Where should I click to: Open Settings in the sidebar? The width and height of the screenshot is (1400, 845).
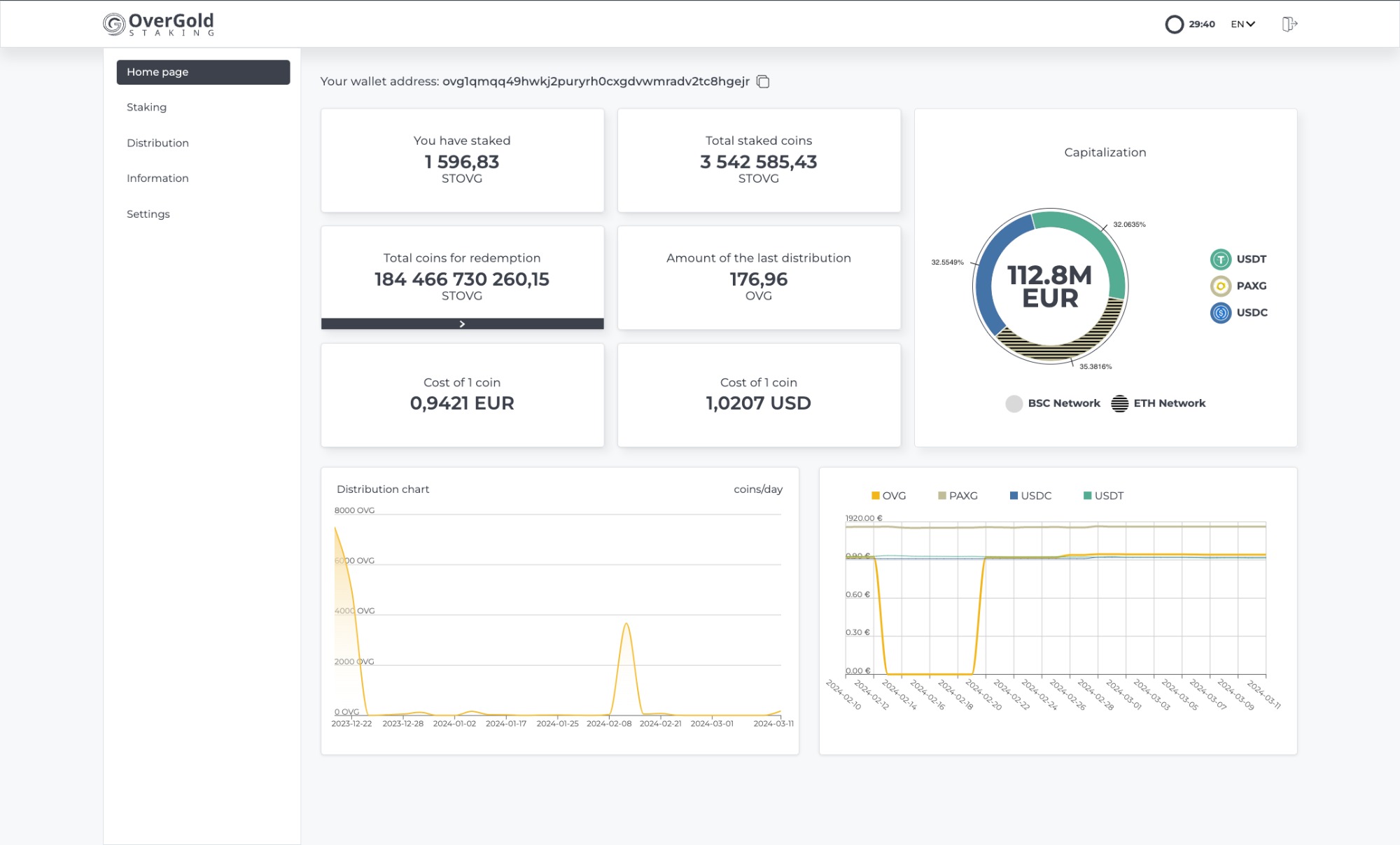click(148, 214)
